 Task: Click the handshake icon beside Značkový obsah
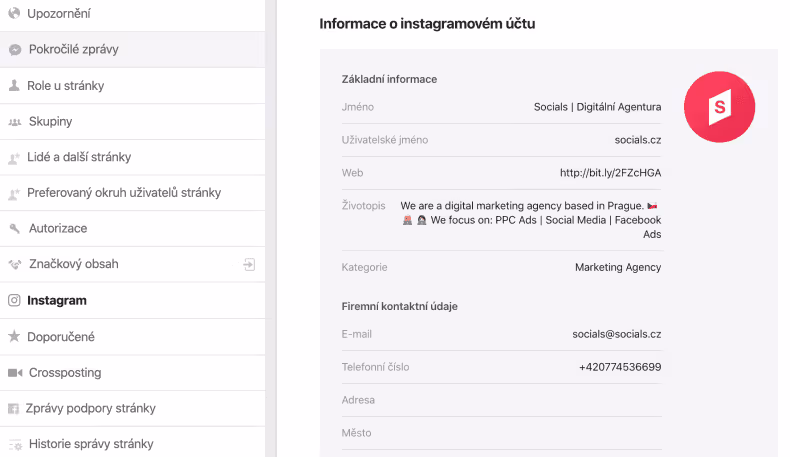pyautogui.click(x=15, y=264)
